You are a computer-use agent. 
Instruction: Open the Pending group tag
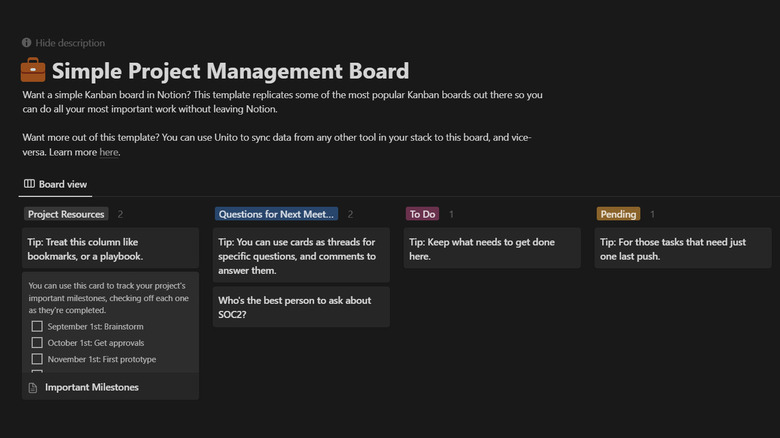[618, 214]
